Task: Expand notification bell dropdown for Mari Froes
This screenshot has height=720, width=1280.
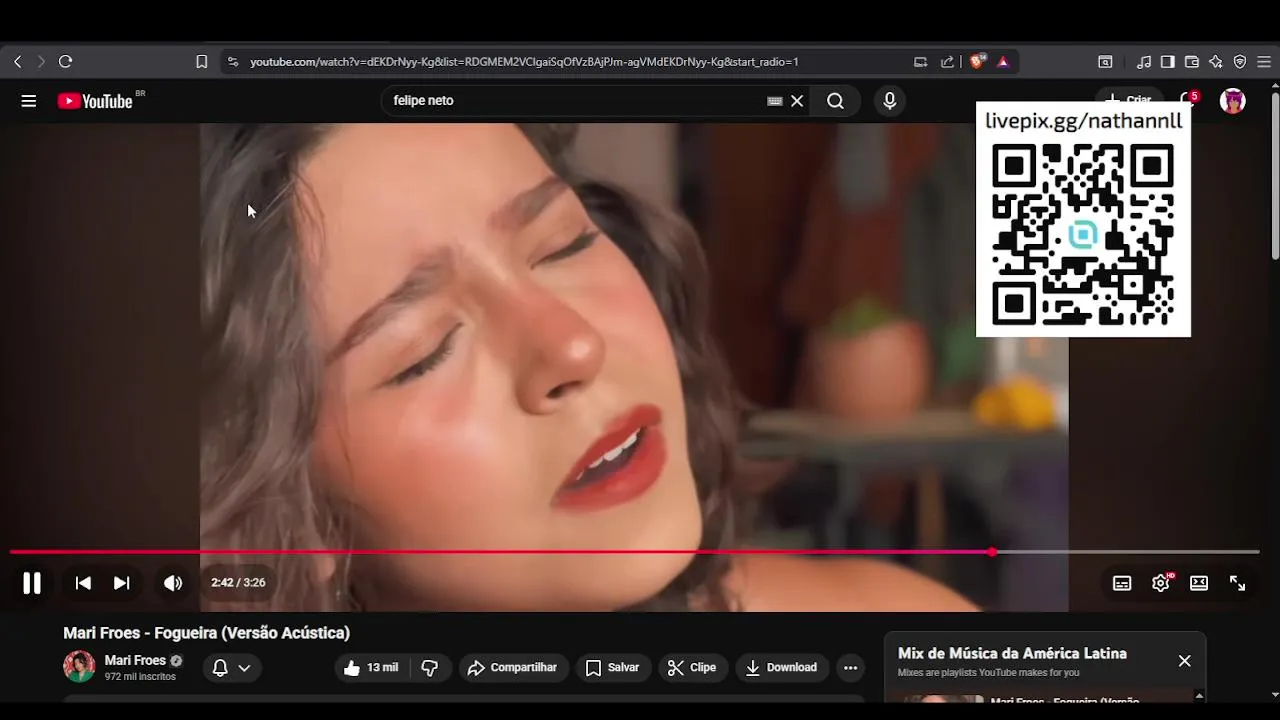Action: tap(232, 668)
